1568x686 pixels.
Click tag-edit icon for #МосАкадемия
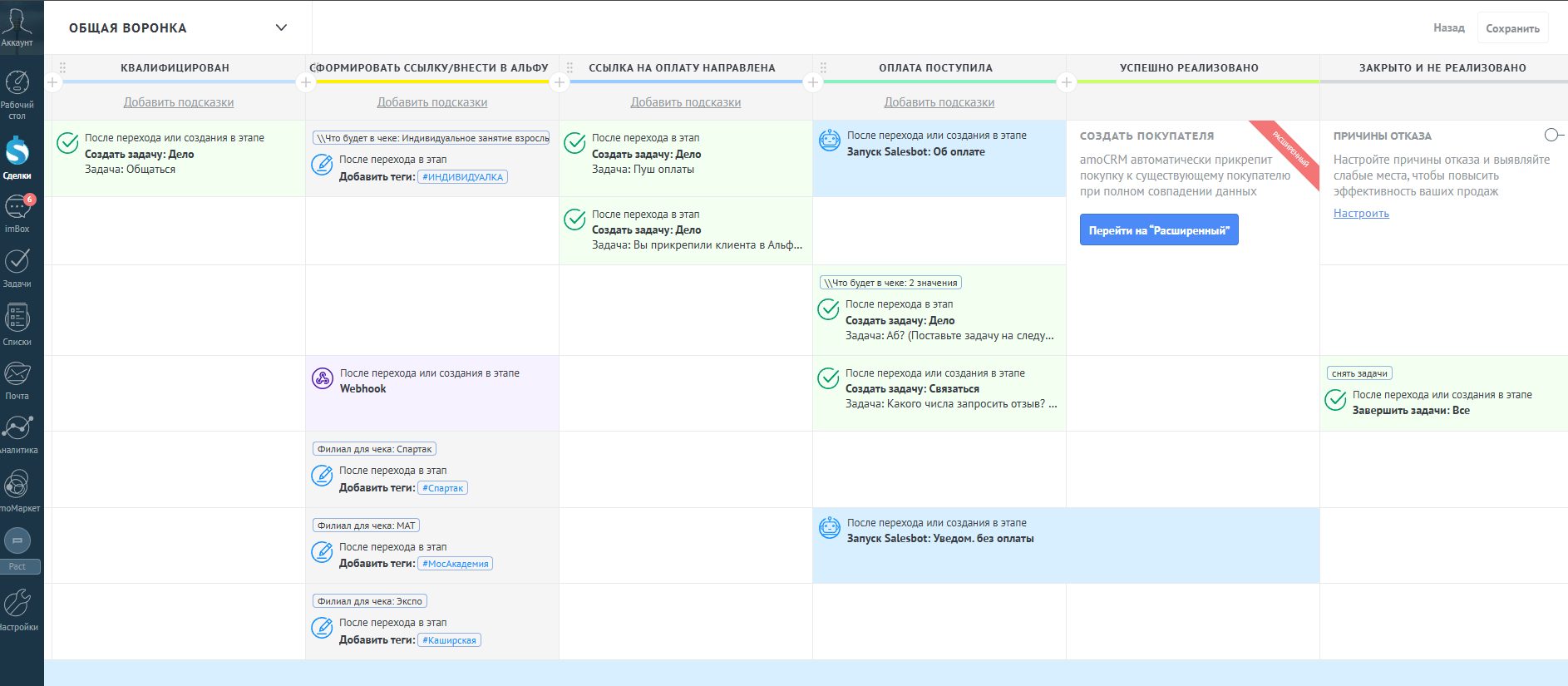pyautogui.click(x=322, y=552)
